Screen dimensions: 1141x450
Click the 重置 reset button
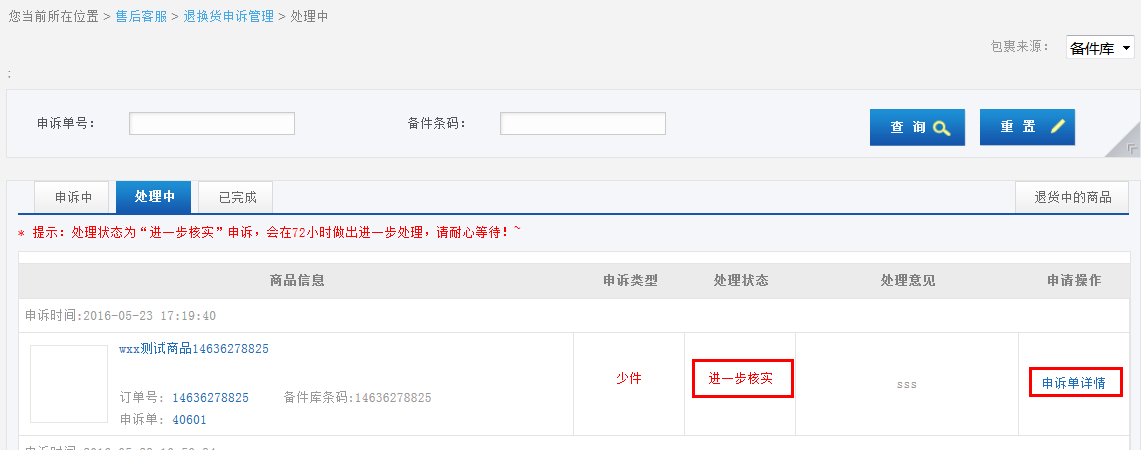click(x=1027, y=127)
